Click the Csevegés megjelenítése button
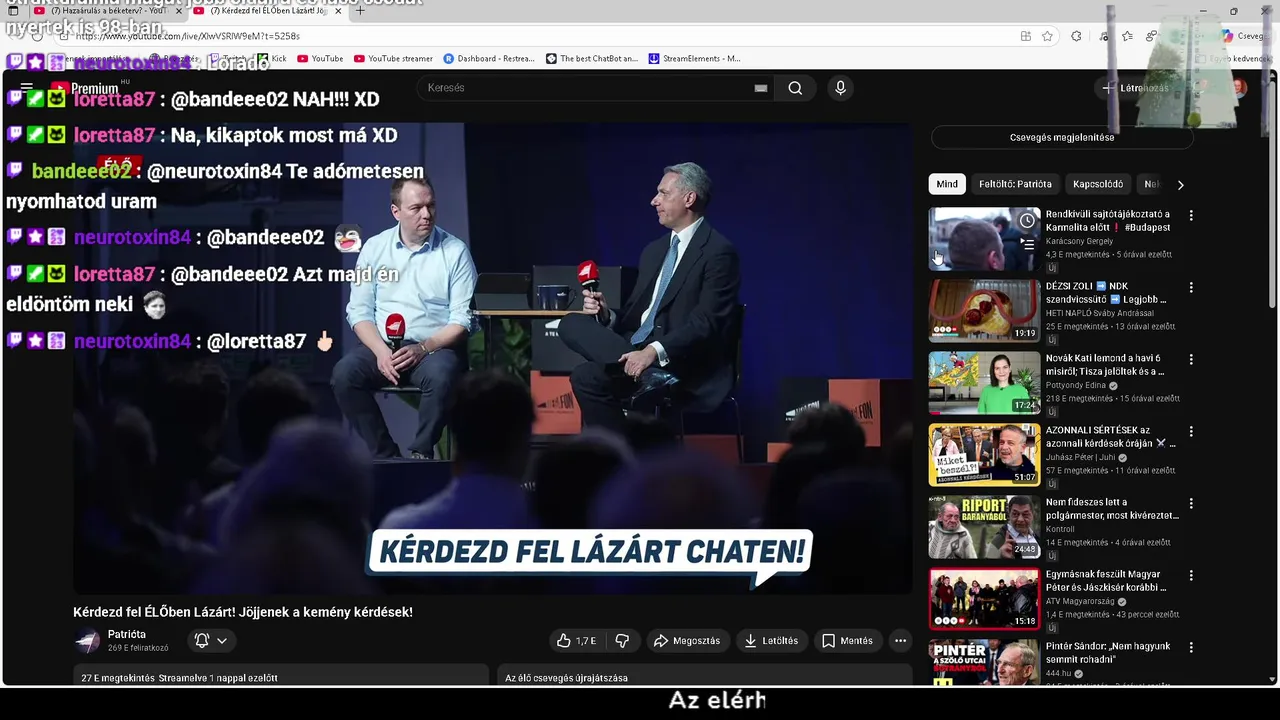The width and height of the screenshot is (1280, 720). pos(1062,138)
